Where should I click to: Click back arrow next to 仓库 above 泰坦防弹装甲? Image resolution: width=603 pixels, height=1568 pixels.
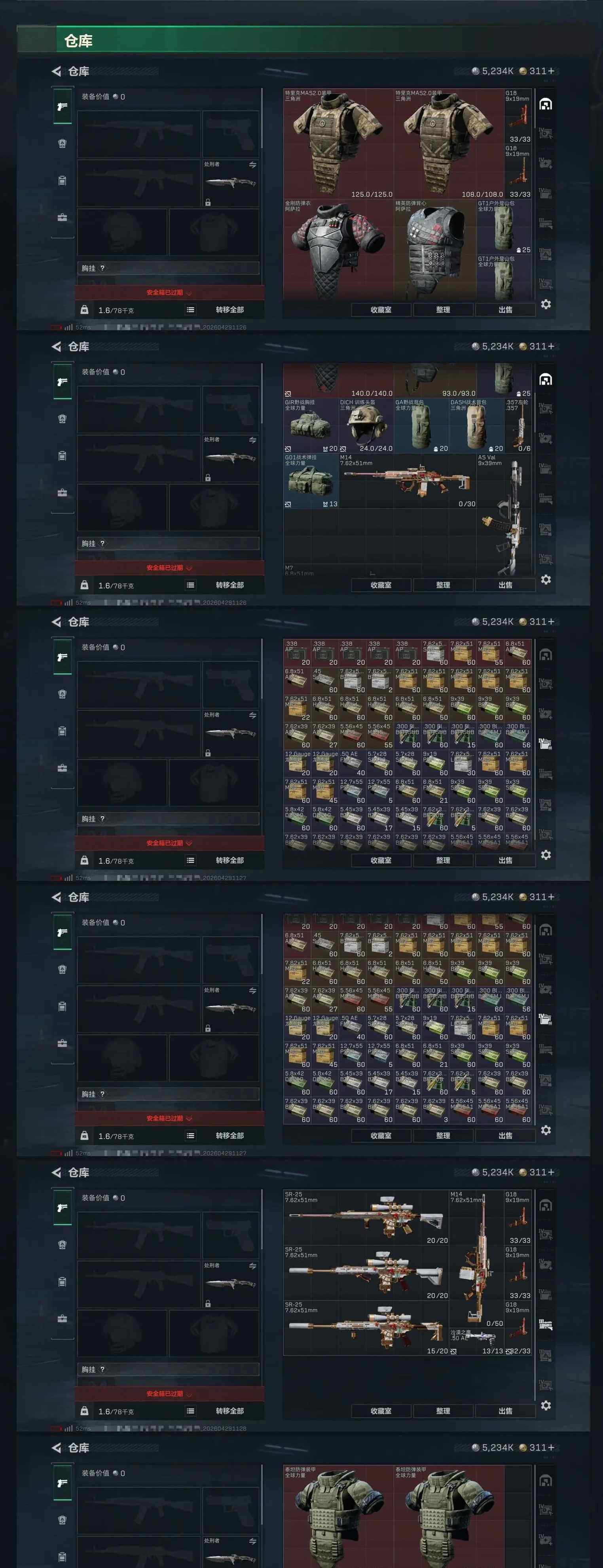pyautogui.click(x=57, y=1447)
